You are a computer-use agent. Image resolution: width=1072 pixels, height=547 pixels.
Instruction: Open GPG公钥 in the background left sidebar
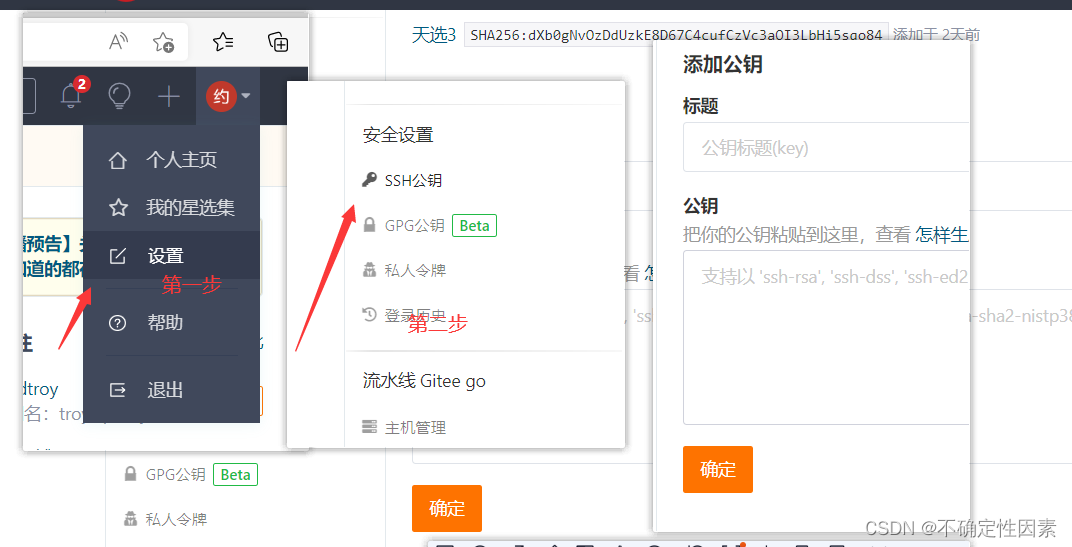175,475
